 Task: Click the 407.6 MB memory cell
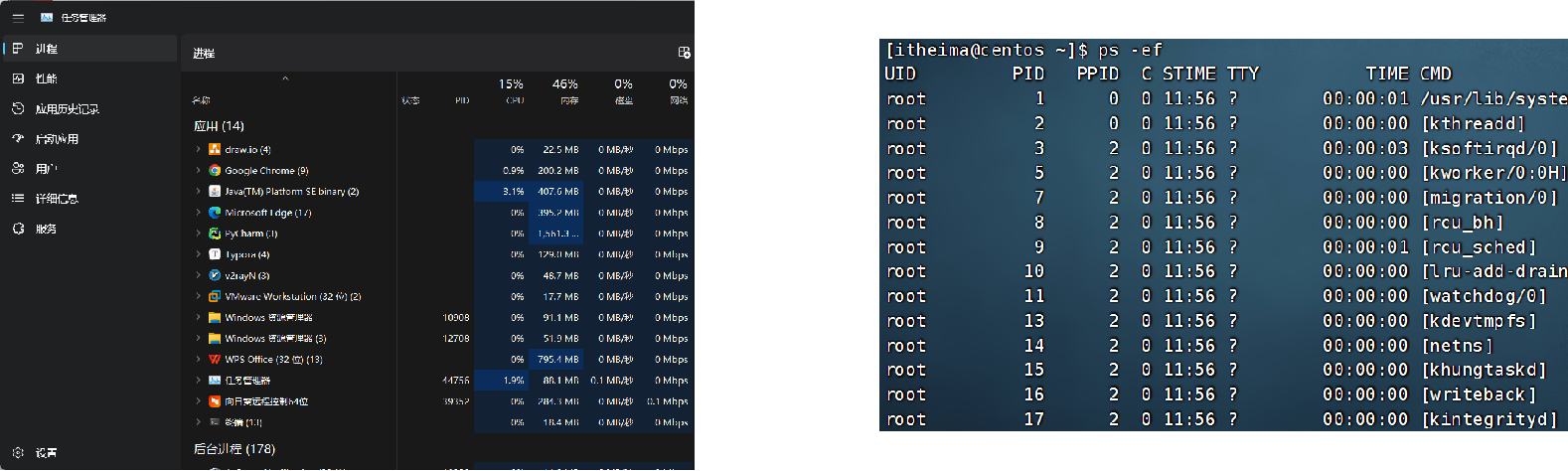[557, 191]
